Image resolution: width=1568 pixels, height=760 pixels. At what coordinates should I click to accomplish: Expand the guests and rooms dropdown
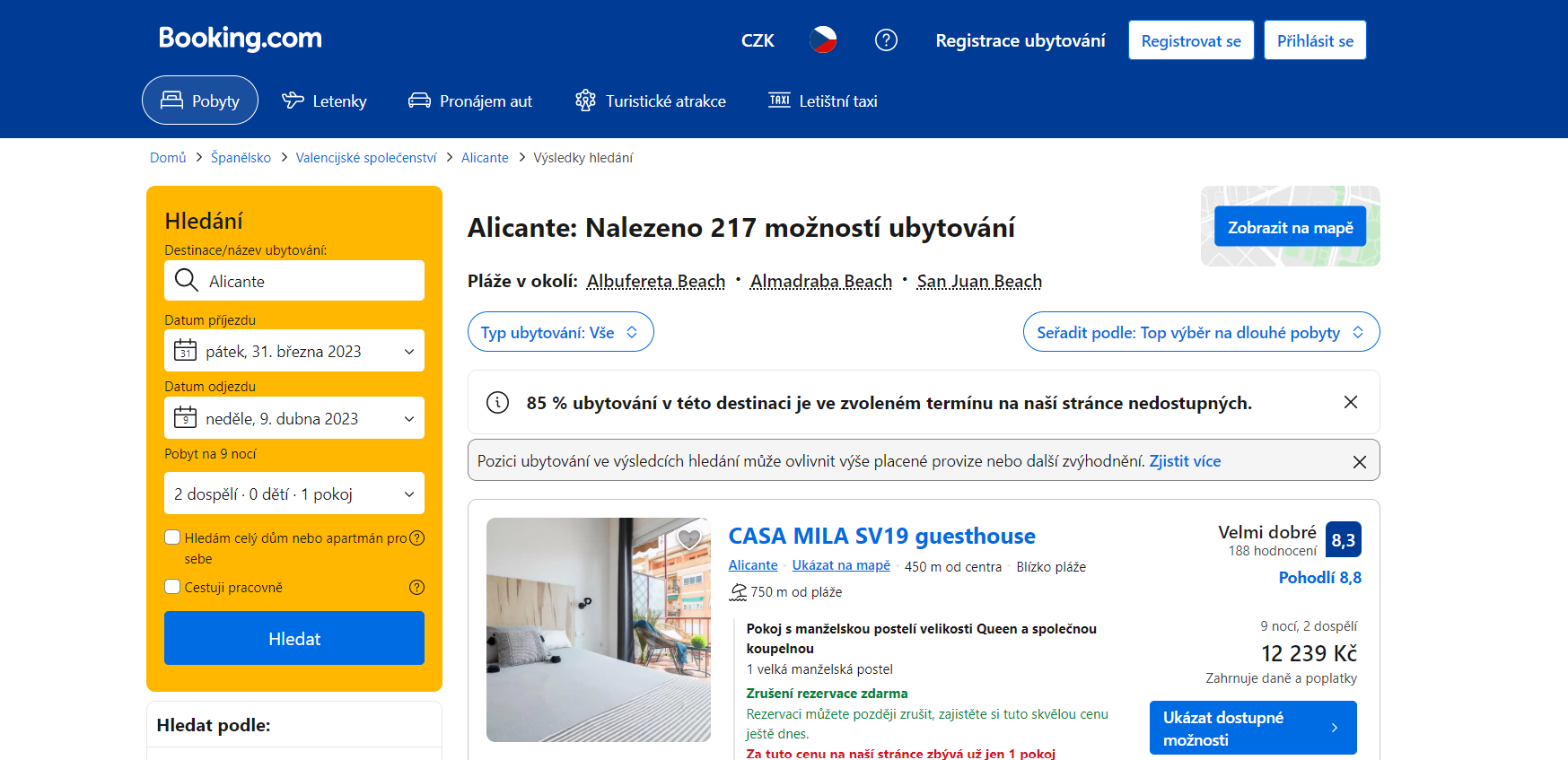294,494
